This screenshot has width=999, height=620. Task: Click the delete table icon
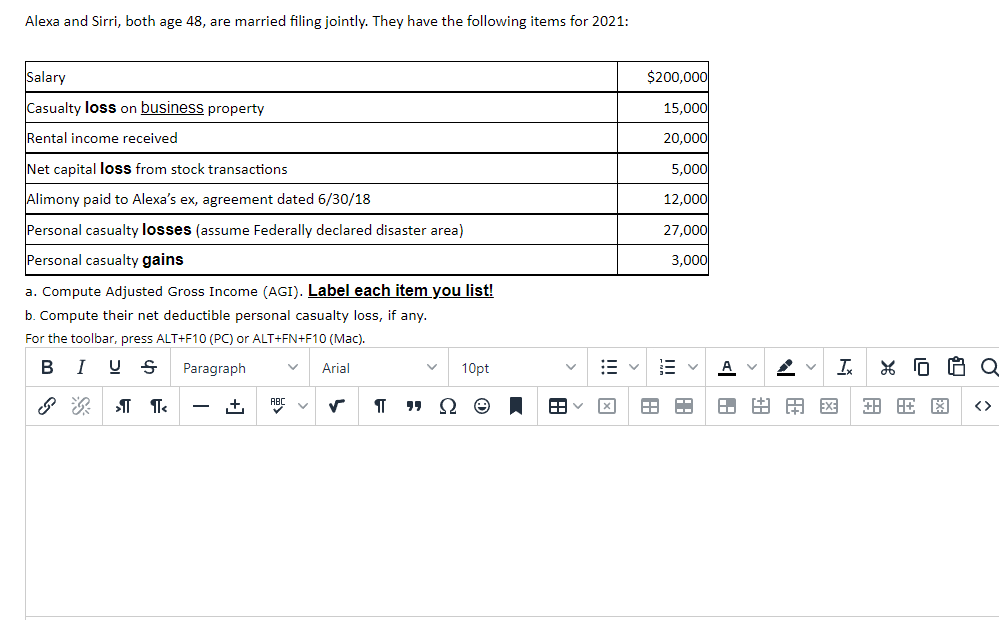[607, 406]
